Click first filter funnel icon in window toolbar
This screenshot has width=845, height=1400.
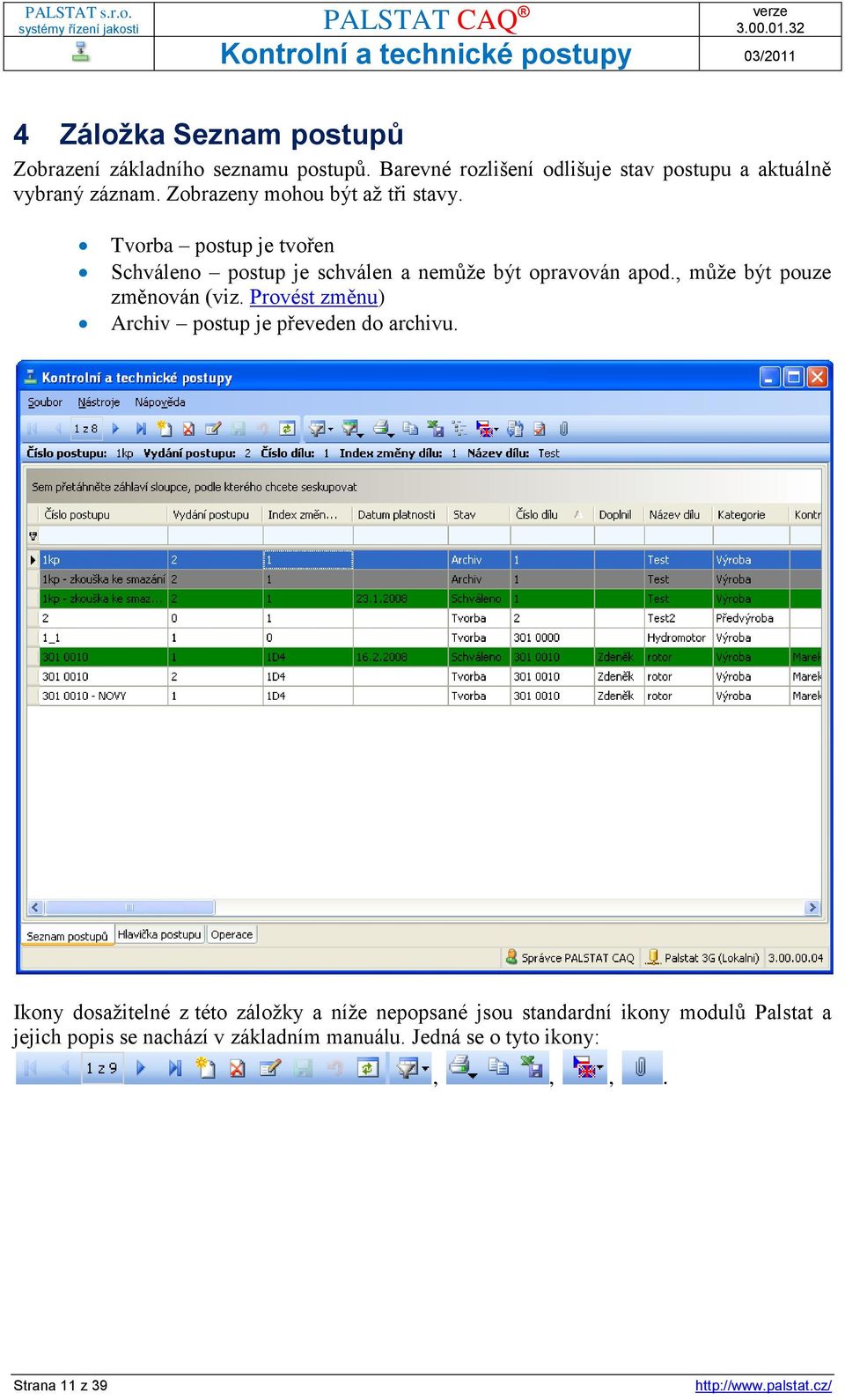click(318, 429)
